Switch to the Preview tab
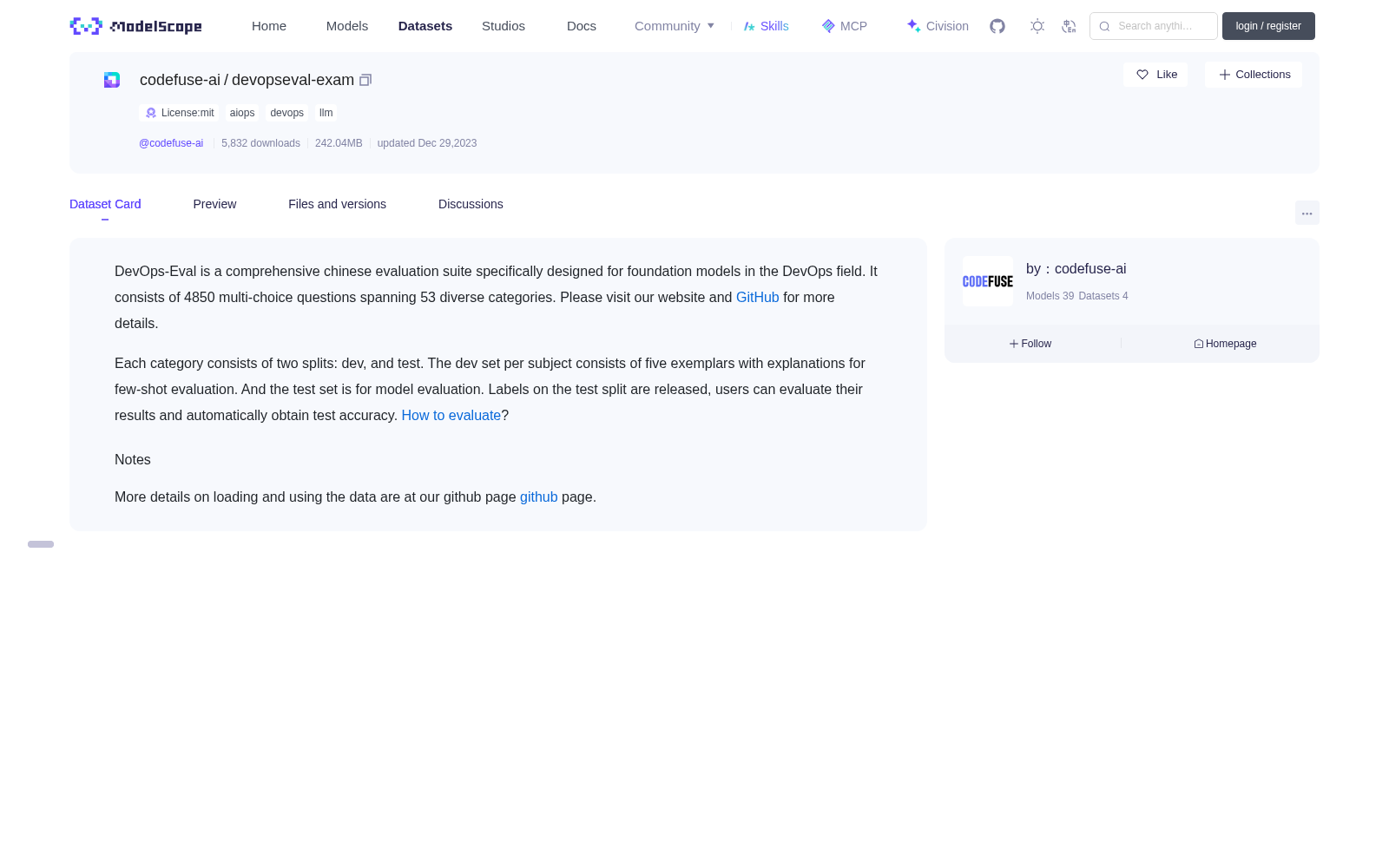 (x=214, y=204)
